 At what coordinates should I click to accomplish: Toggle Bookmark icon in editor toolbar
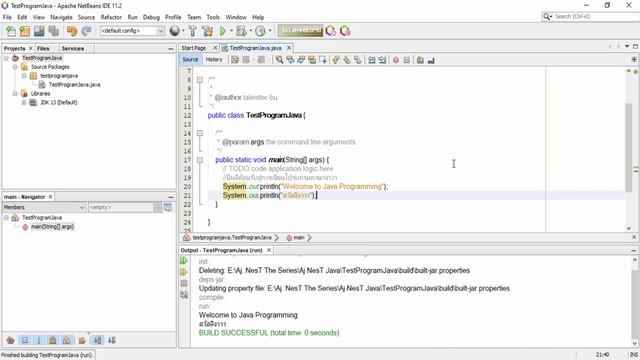(x=358, y=60)
